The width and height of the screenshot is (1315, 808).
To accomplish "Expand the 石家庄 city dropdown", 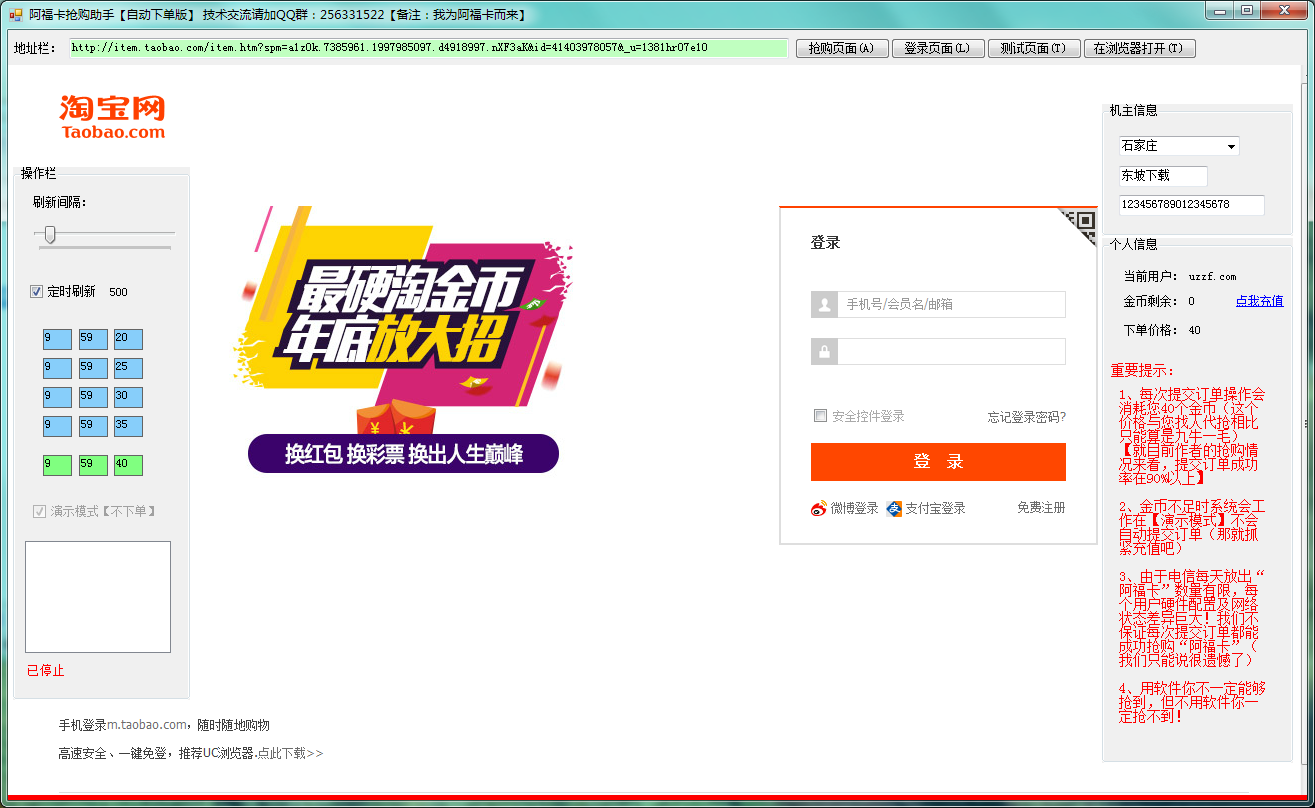I will (1231, 146).
